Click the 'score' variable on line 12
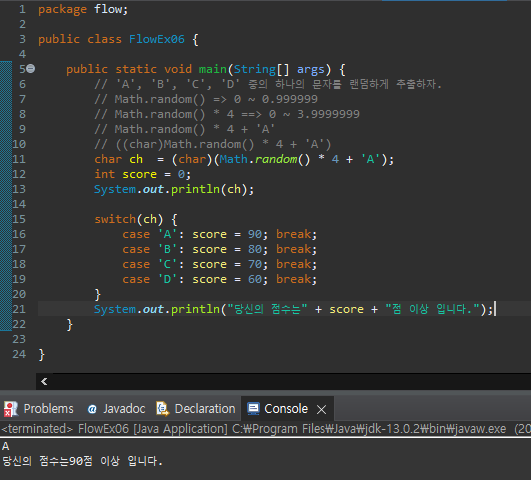This screenshot has width=531, height=480. [140, 174]
